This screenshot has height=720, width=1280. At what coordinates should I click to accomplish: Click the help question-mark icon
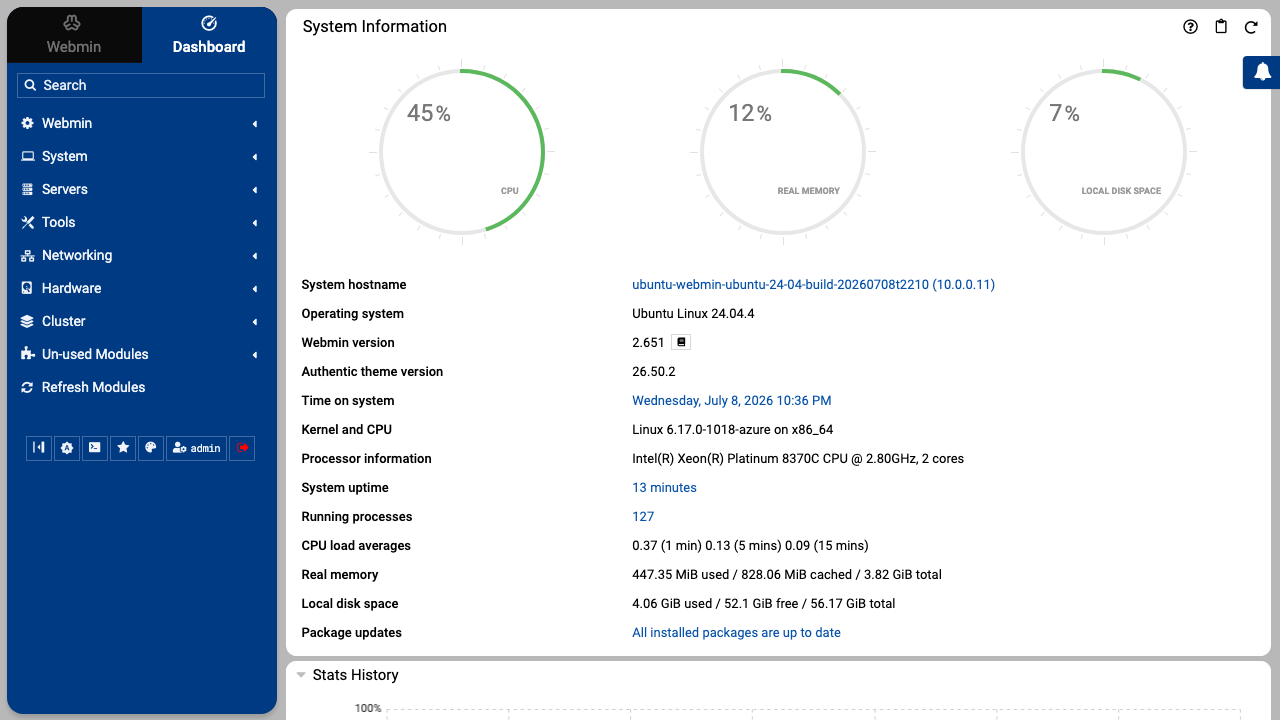(x=1190, y=27)
